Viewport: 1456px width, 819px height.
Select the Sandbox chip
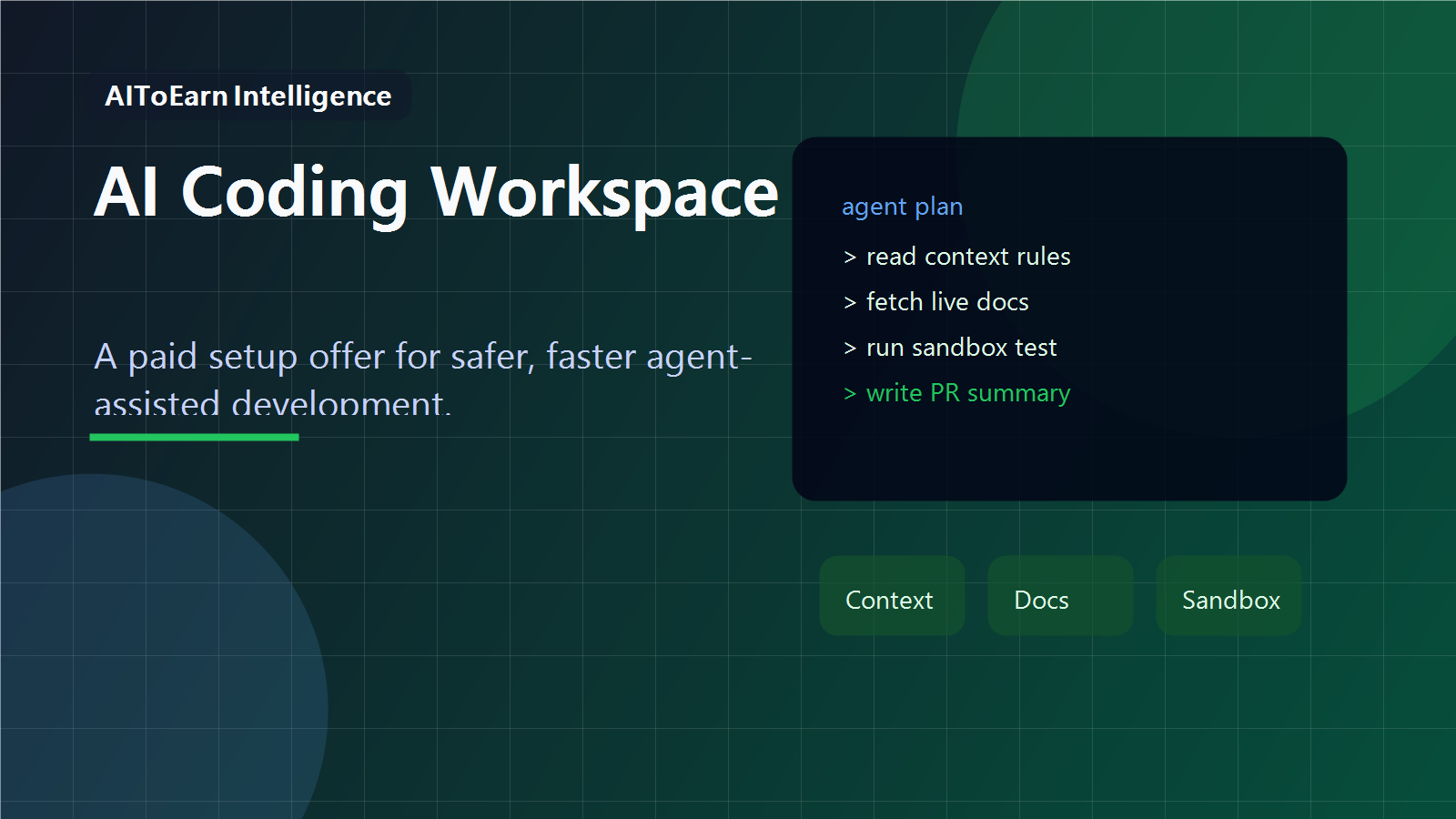tap(1228, 596)
